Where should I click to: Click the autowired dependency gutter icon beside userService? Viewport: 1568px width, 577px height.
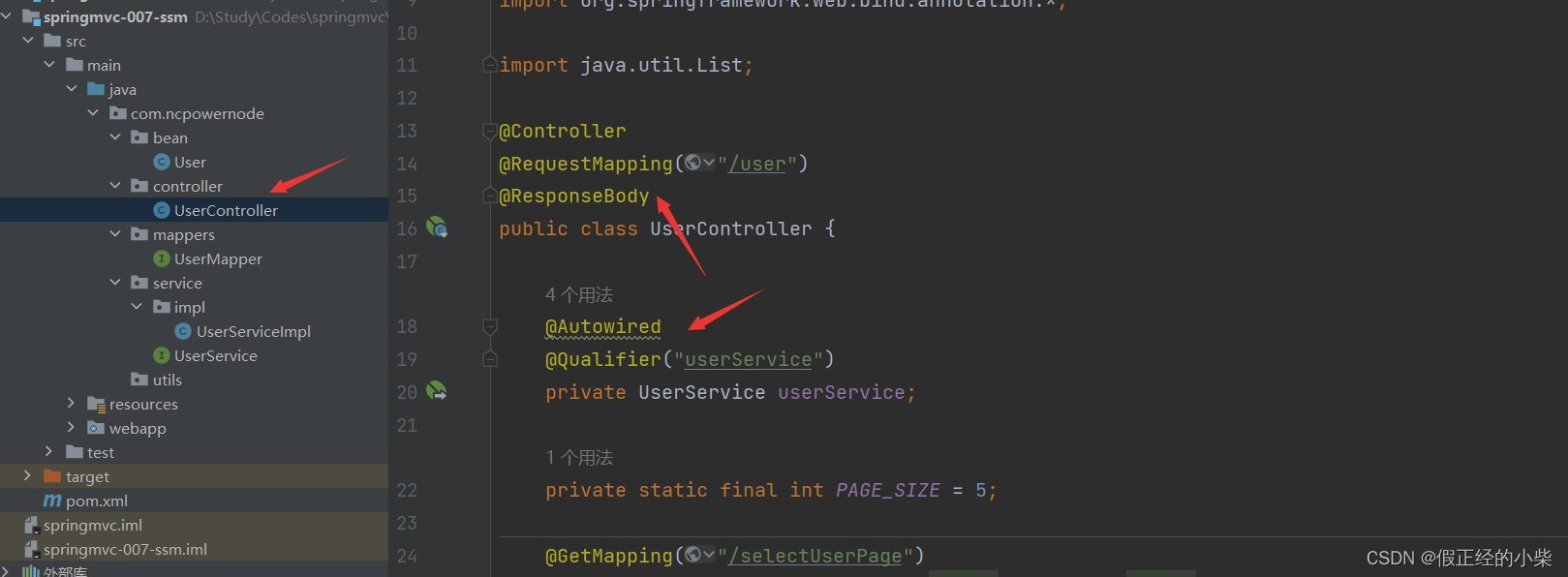click(x=437, y=391)
